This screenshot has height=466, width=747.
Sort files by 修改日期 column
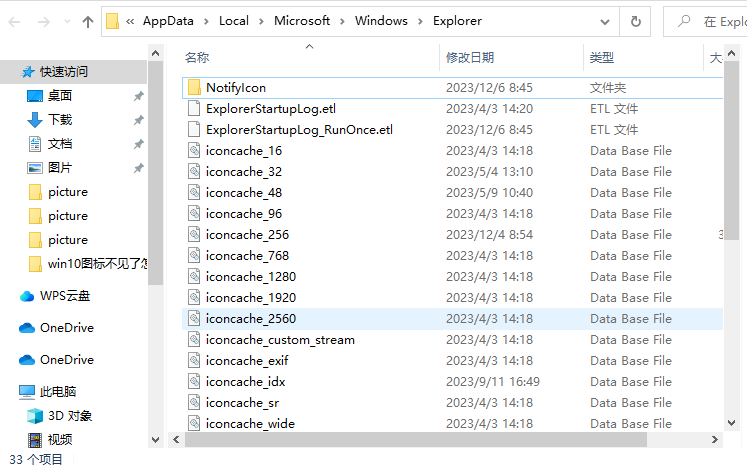(470, 58)
